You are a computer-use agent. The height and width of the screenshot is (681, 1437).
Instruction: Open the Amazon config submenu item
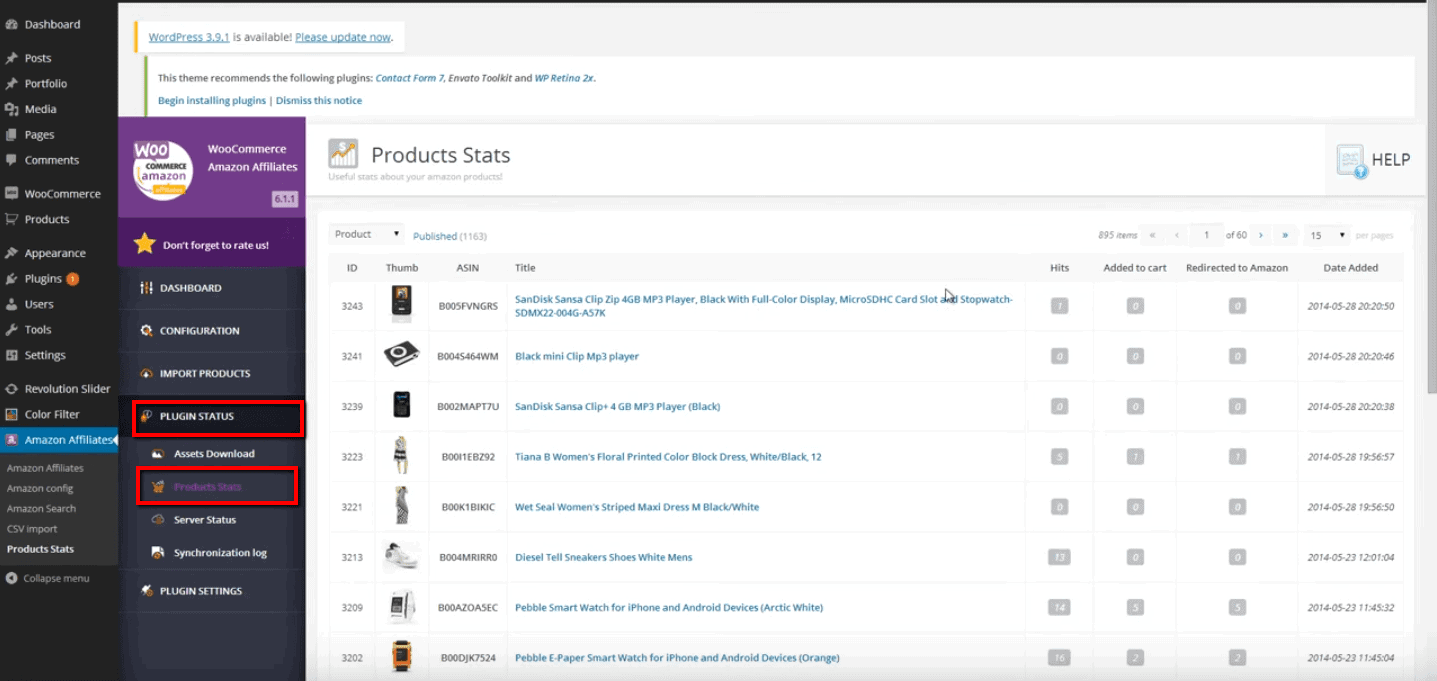point(40,488)
